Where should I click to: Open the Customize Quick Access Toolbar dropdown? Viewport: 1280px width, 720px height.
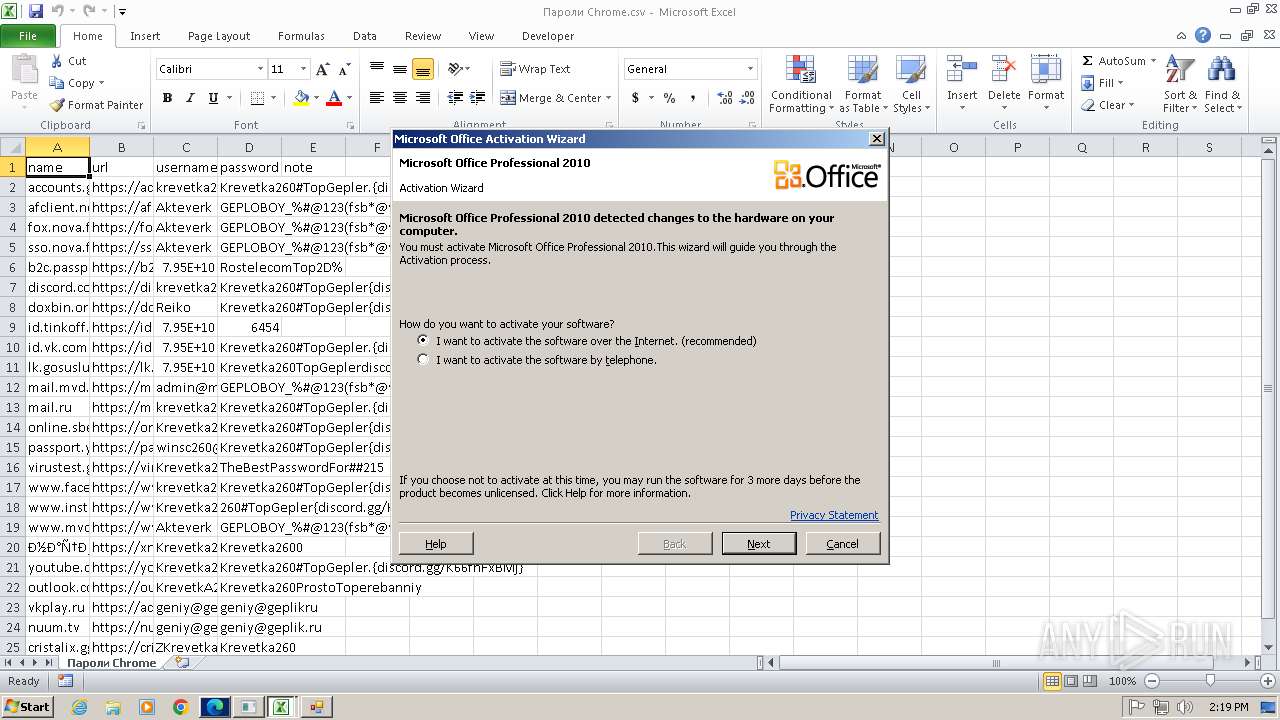point(122,12)
